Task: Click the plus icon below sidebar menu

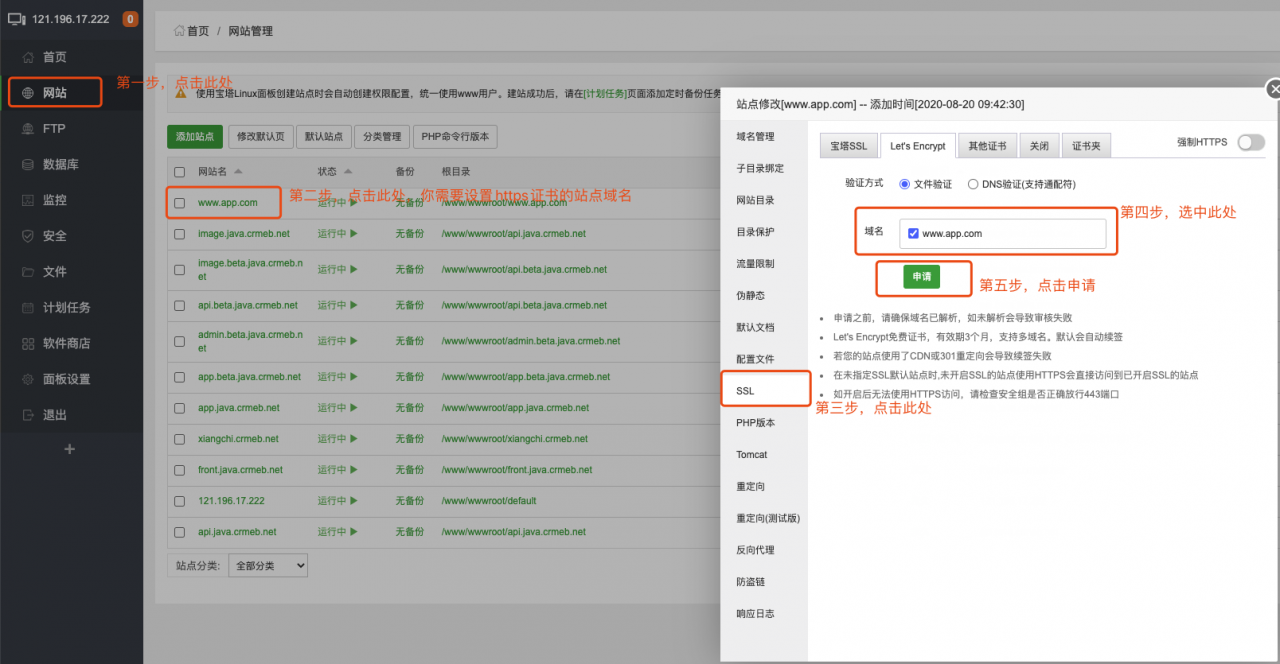Action: coord(70,449)
